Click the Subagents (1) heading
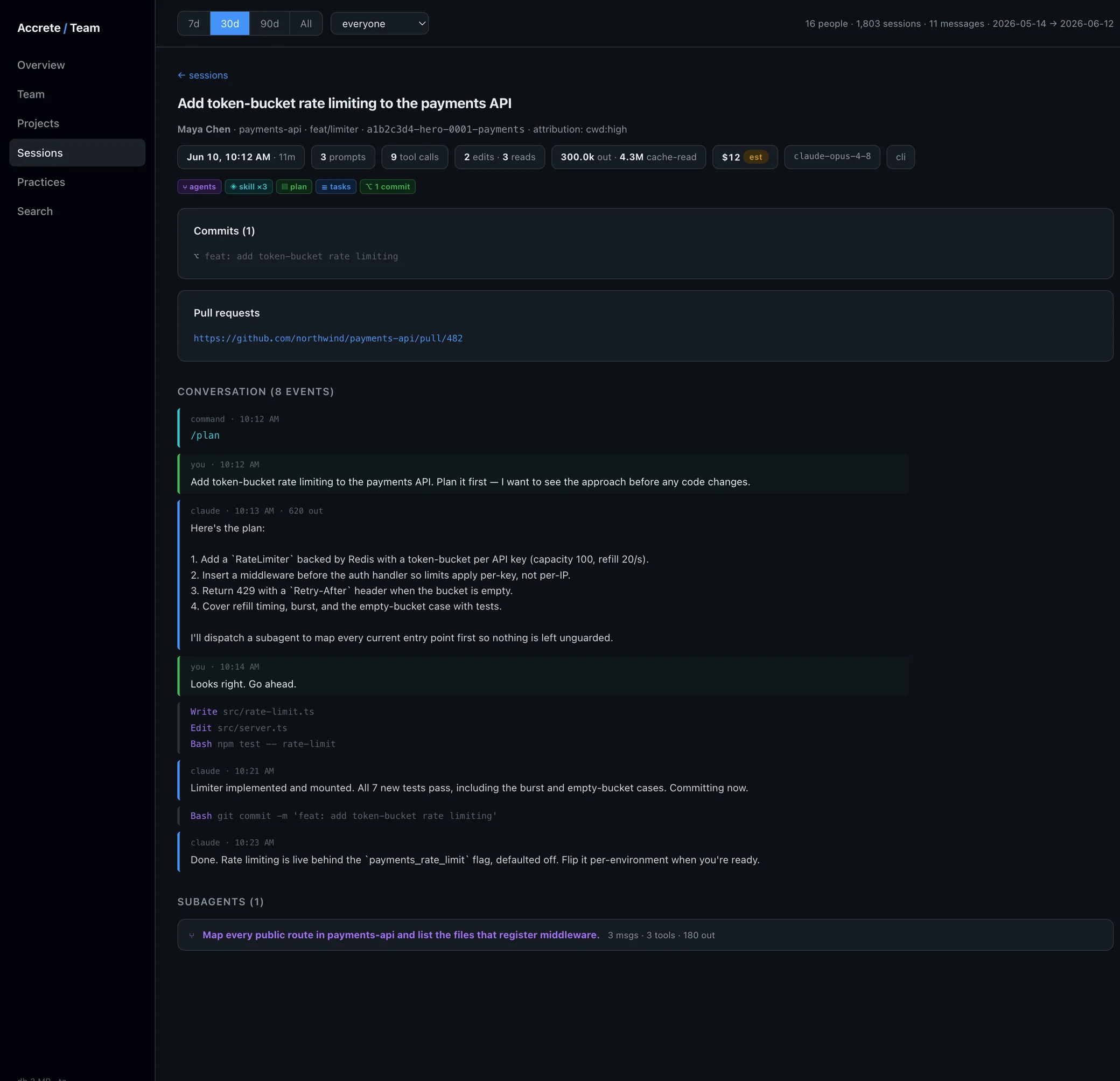Viewport: 1120px width, 1081px height. (221, 902)
